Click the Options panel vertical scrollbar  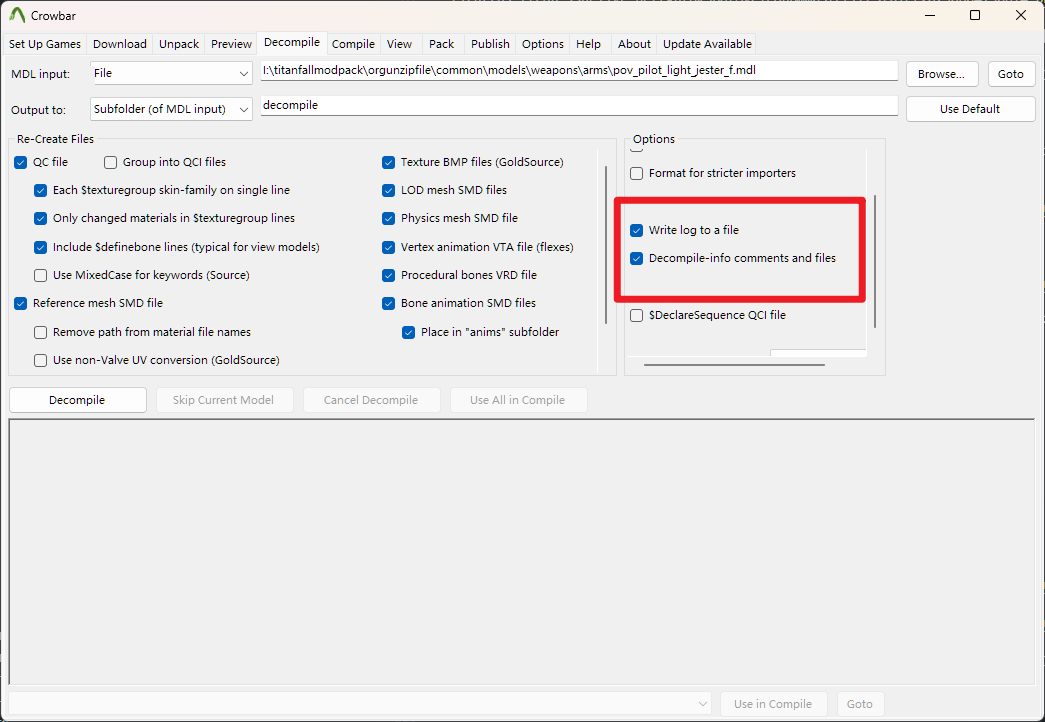click(x=874, y=261)
